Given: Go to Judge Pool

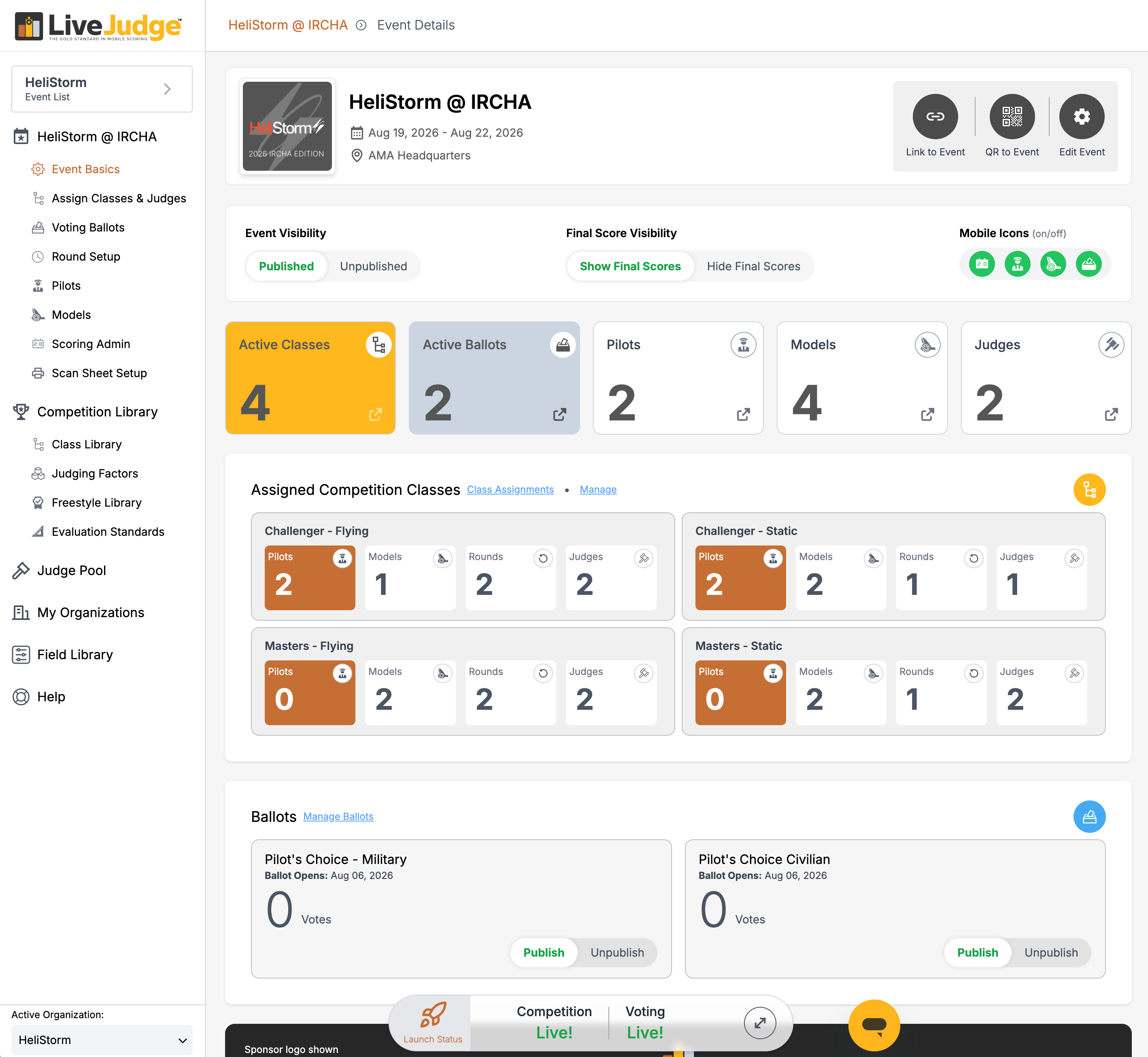Looking at the screenshot, I should [60, 570].
